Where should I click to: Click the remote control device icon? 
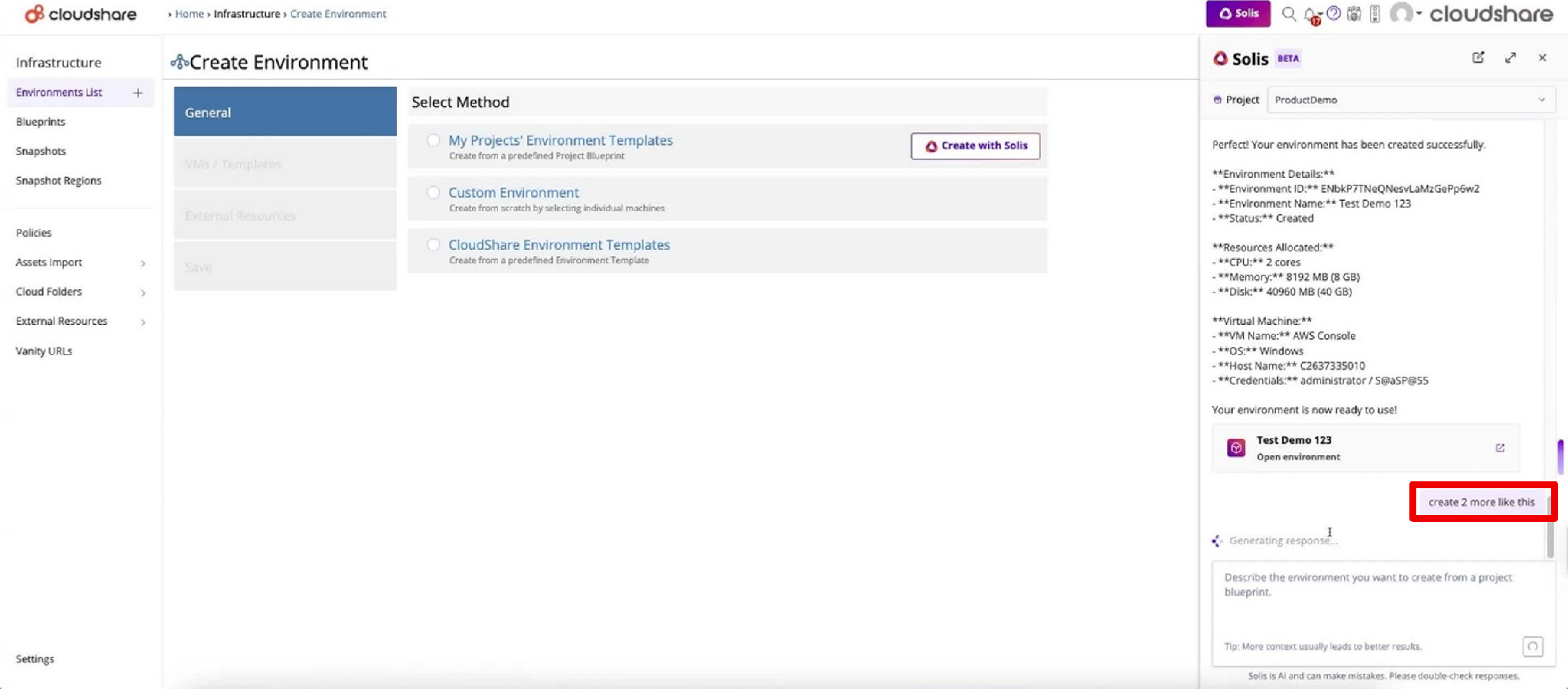coord(1375,14)
